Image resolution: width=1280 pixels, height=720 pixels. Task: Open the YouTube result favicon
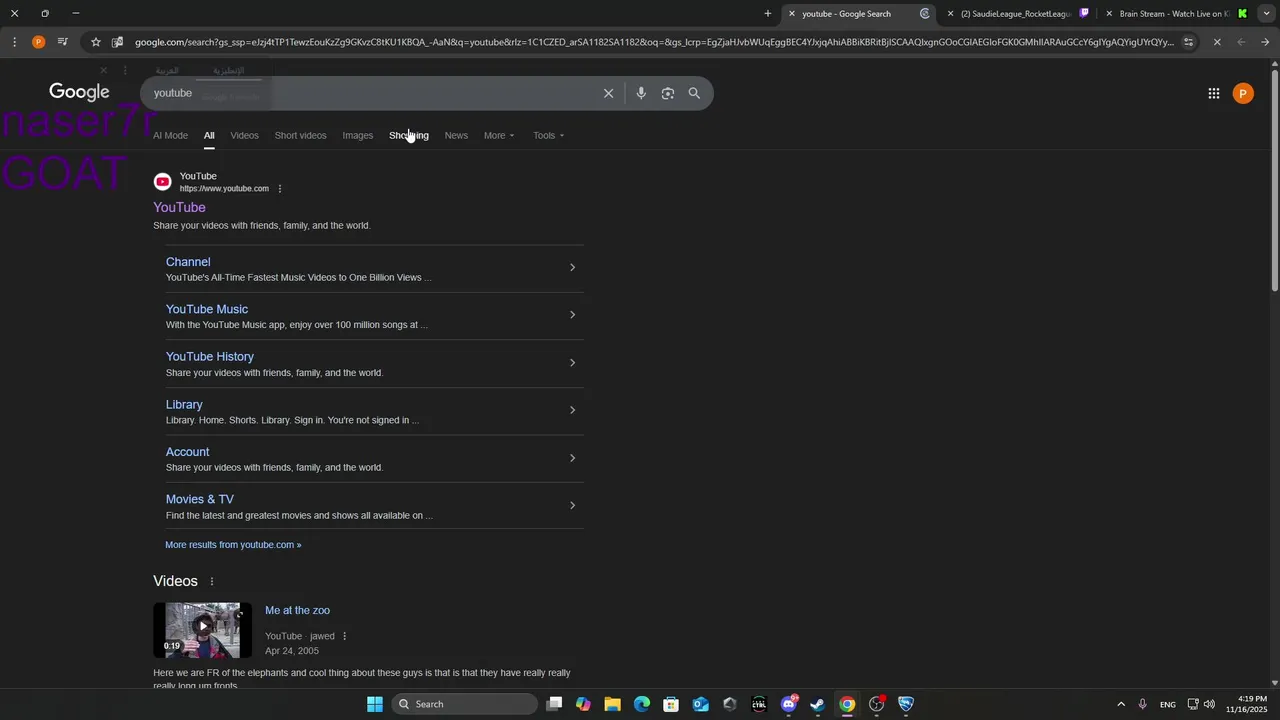point(162,182)
